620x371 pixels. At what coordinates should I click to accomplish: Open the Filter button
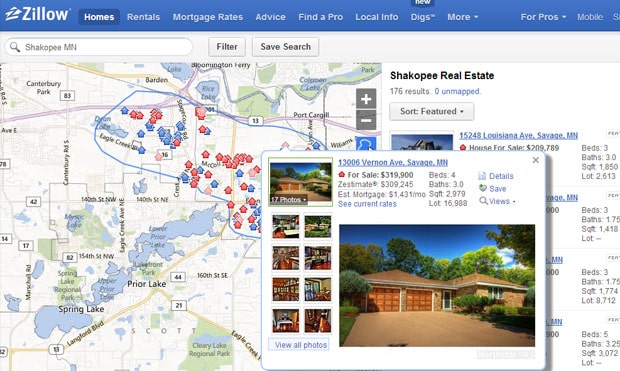pos(227,47)
